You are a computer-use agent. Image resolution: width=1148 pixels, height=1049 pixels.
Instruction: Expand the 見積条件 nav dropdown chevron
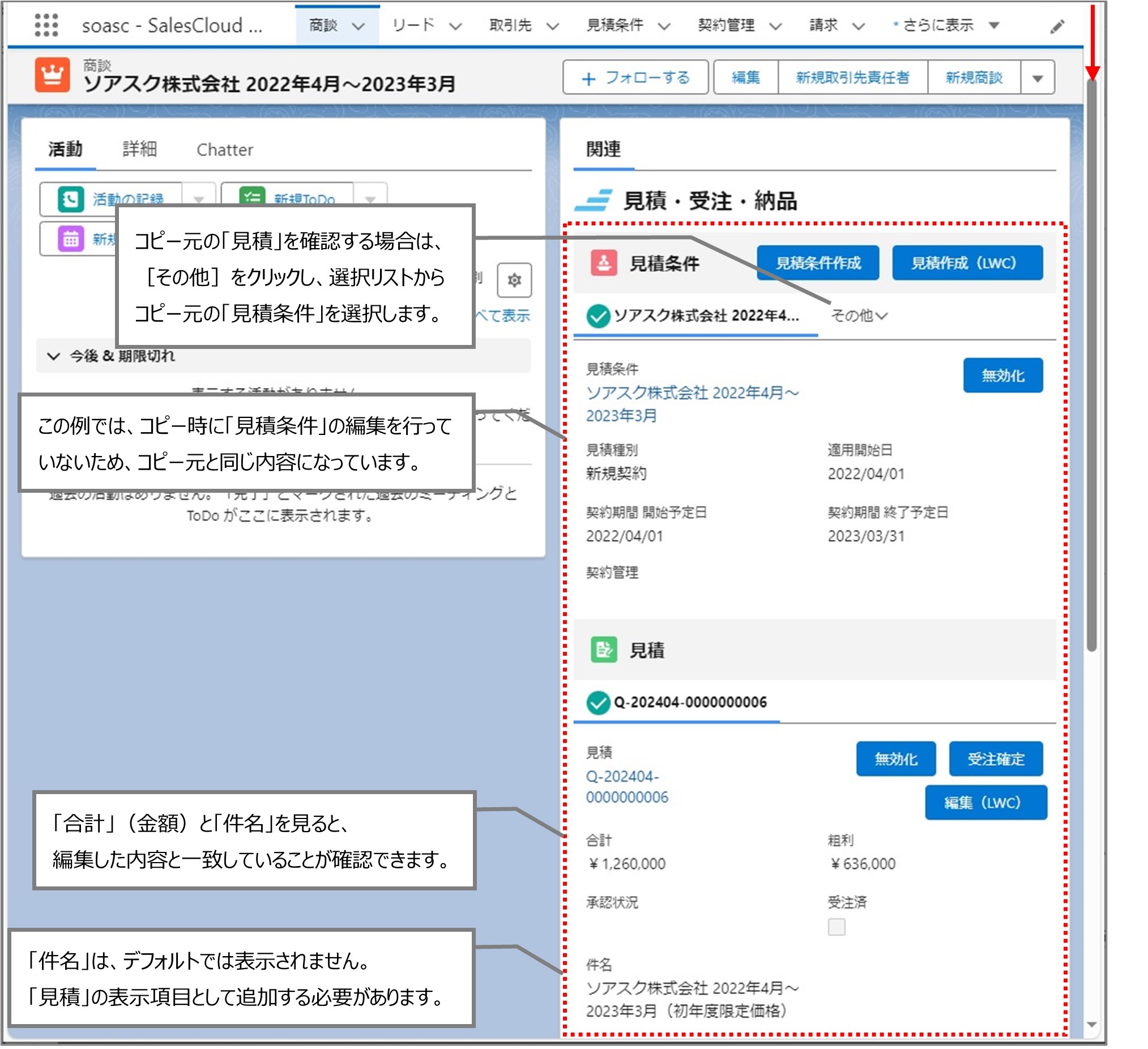click(x=664, y=26)
